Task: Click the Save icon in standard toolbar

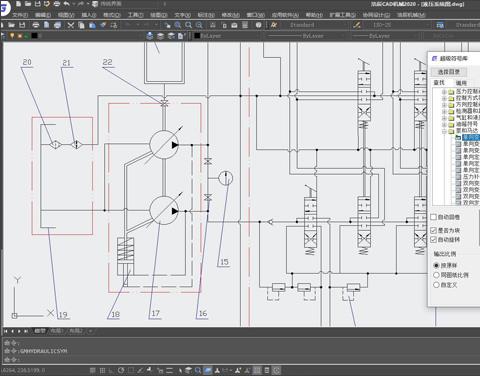Action: (x=22, y=25)
